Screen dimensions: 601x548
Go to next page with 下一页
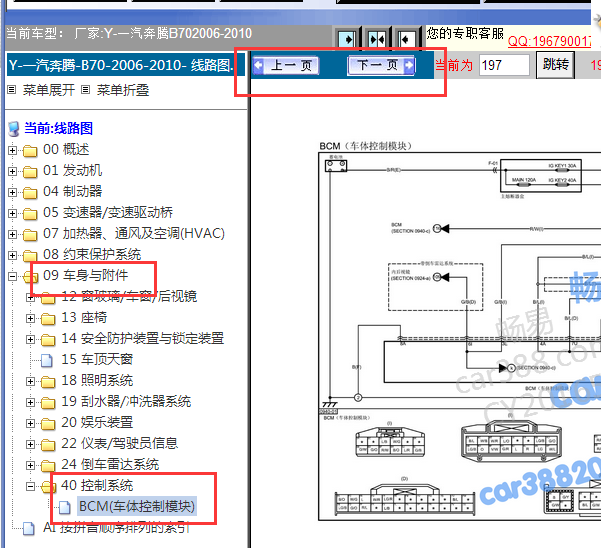[381, 65]
